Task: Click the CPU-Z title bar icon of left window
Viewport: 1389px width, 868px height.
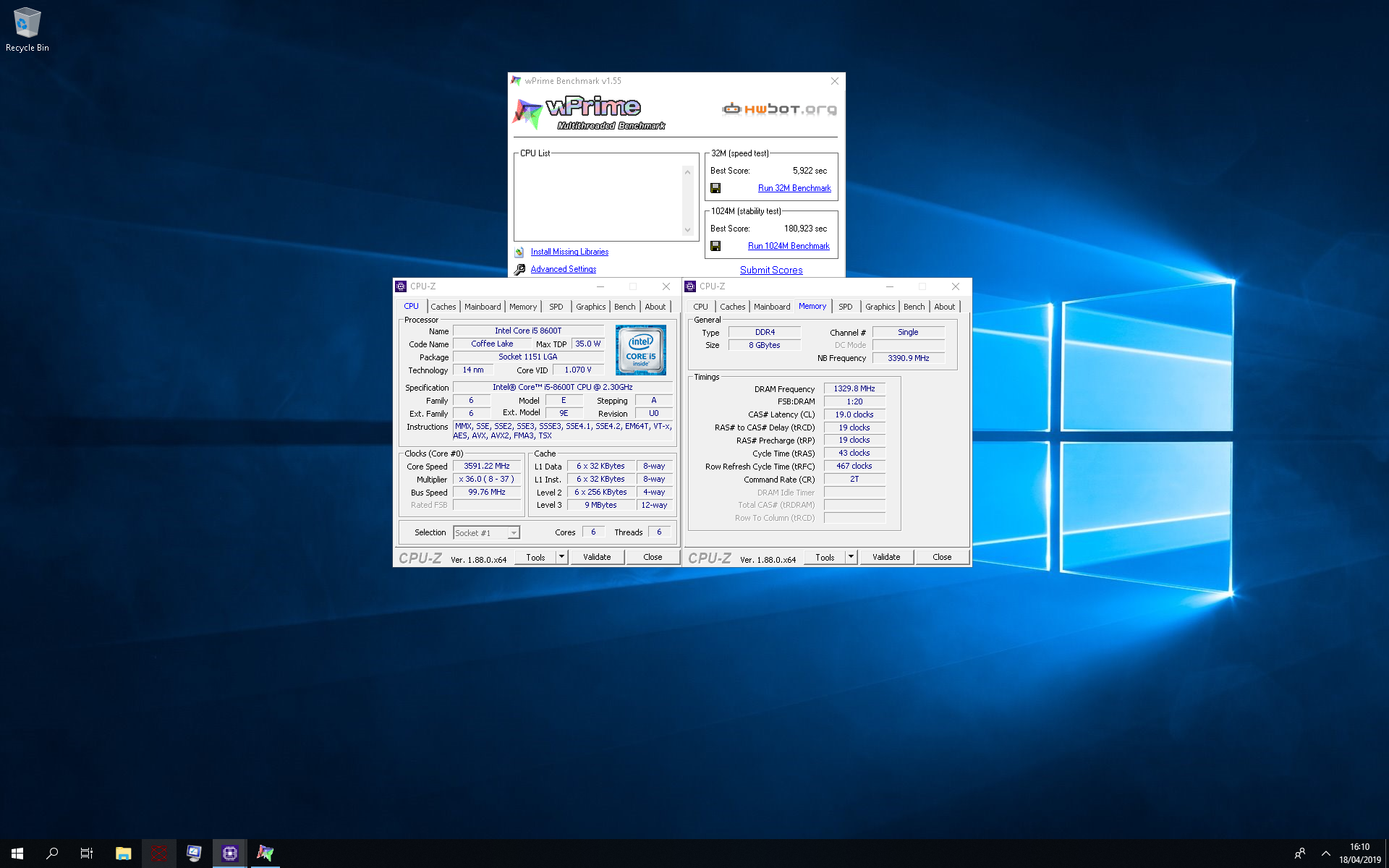Action: [401, 286]
